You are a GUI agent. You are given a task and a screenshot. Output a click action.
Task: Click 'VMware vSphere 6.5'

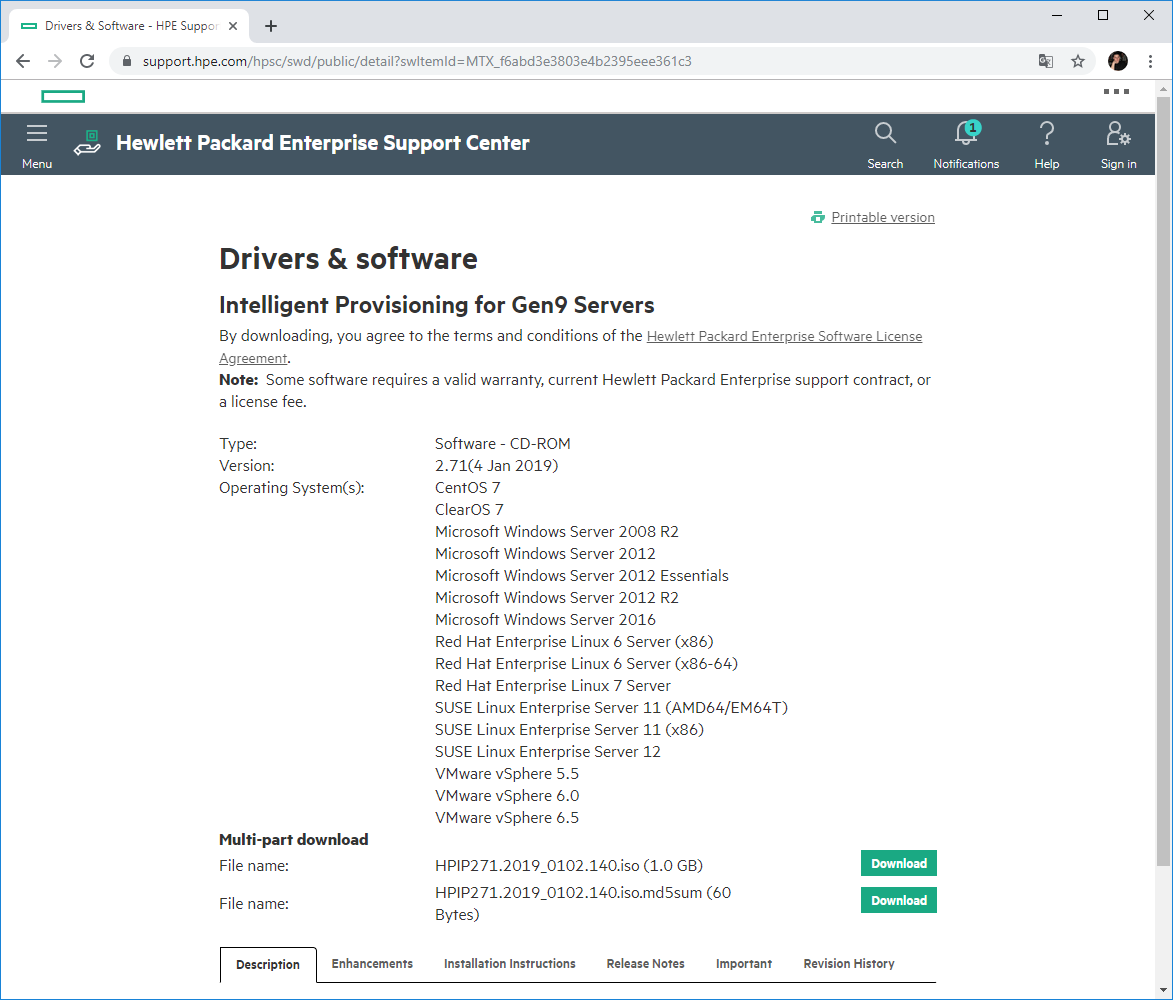click(x=507, y=818)
